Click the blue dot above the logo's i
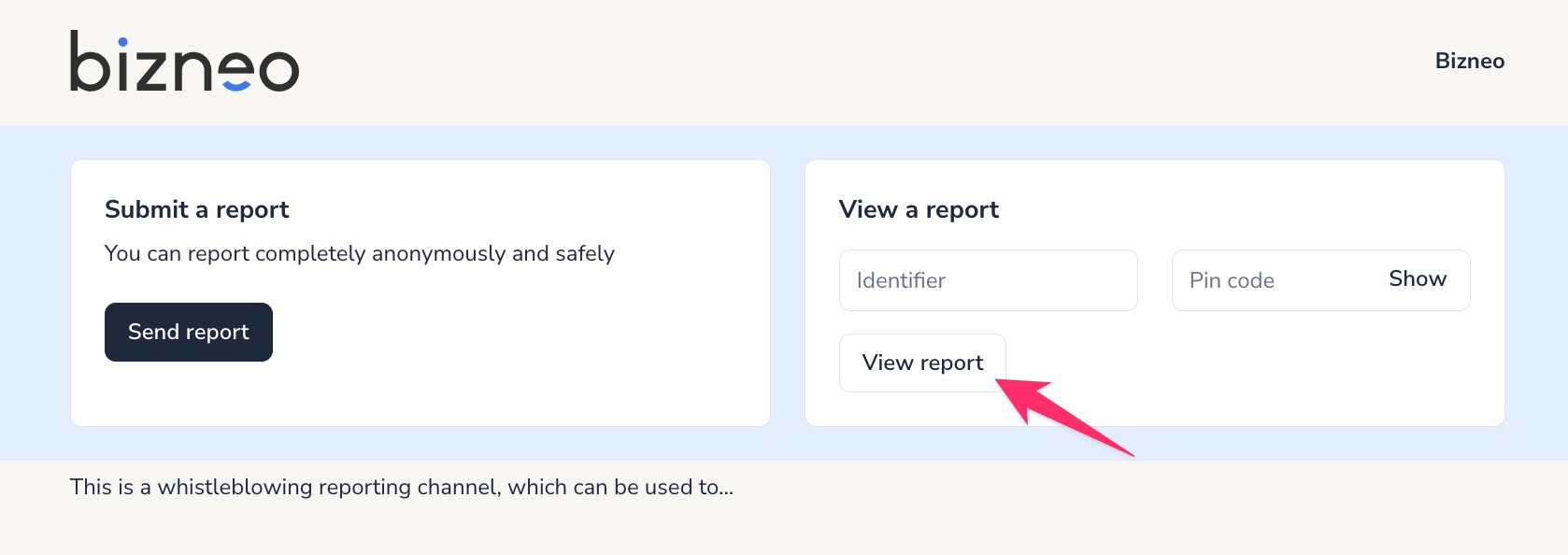The height and width of the screenshot is (555, 1568). [122, 42]
